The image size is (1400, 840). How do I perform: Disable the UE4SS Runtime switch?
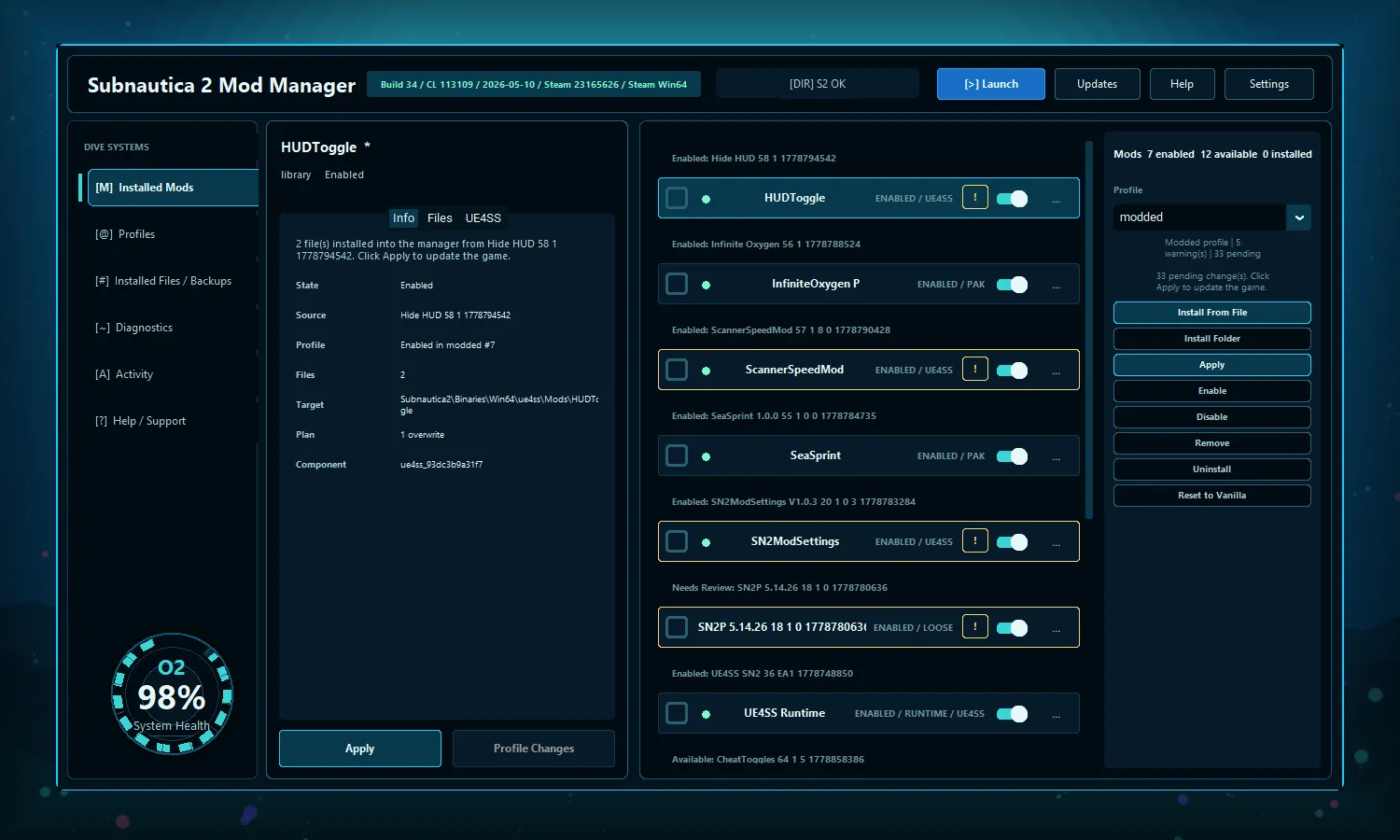[1012, 714]
